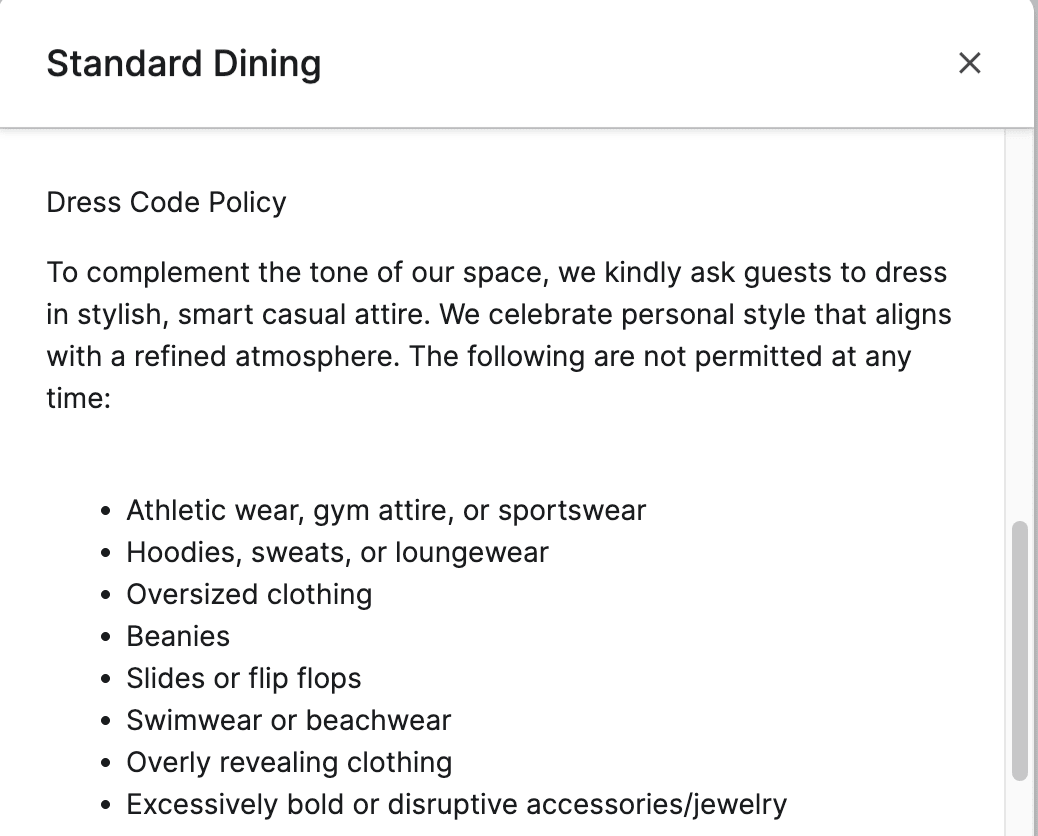This screenshot has height=836, width=1038.
Task: Click the "Dress Code Policy" heading
Action: coord(166,202)
